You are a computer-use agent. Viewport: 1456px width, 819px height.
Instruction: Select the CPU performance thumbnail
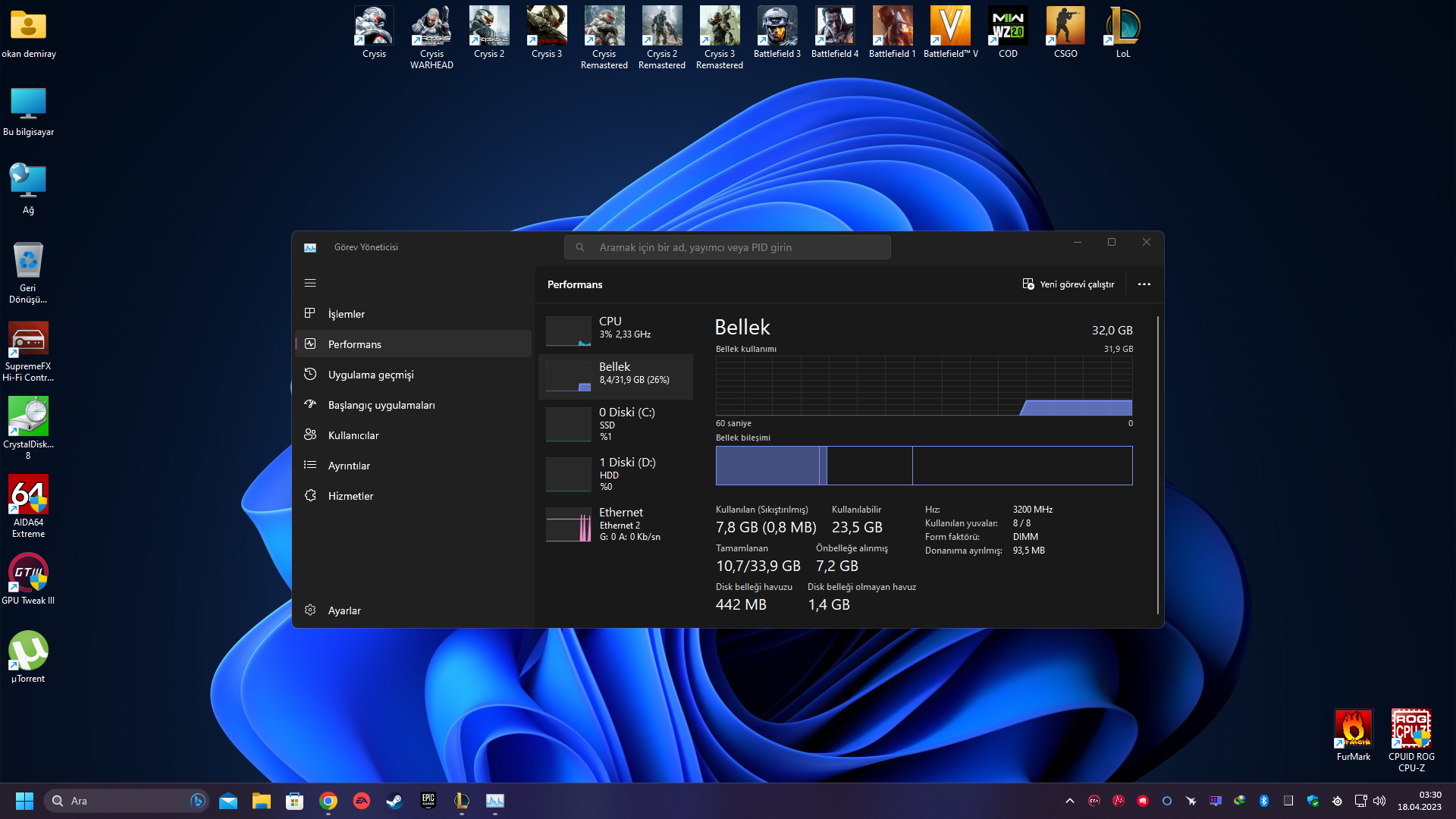pyautogui.click(x=568, y=331)
